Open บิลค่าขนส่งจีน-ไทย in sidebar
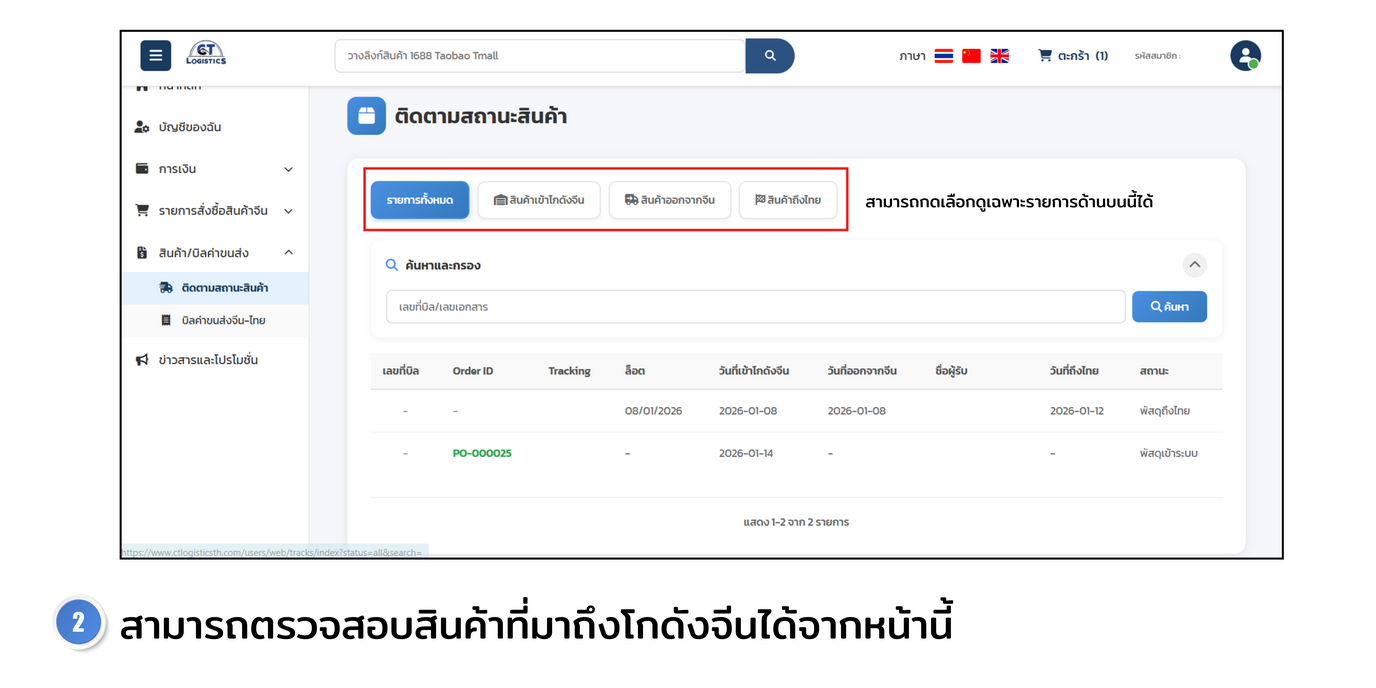Image resolution: width=1376 pixels, height=688 pixels. [x=223, y=321]
